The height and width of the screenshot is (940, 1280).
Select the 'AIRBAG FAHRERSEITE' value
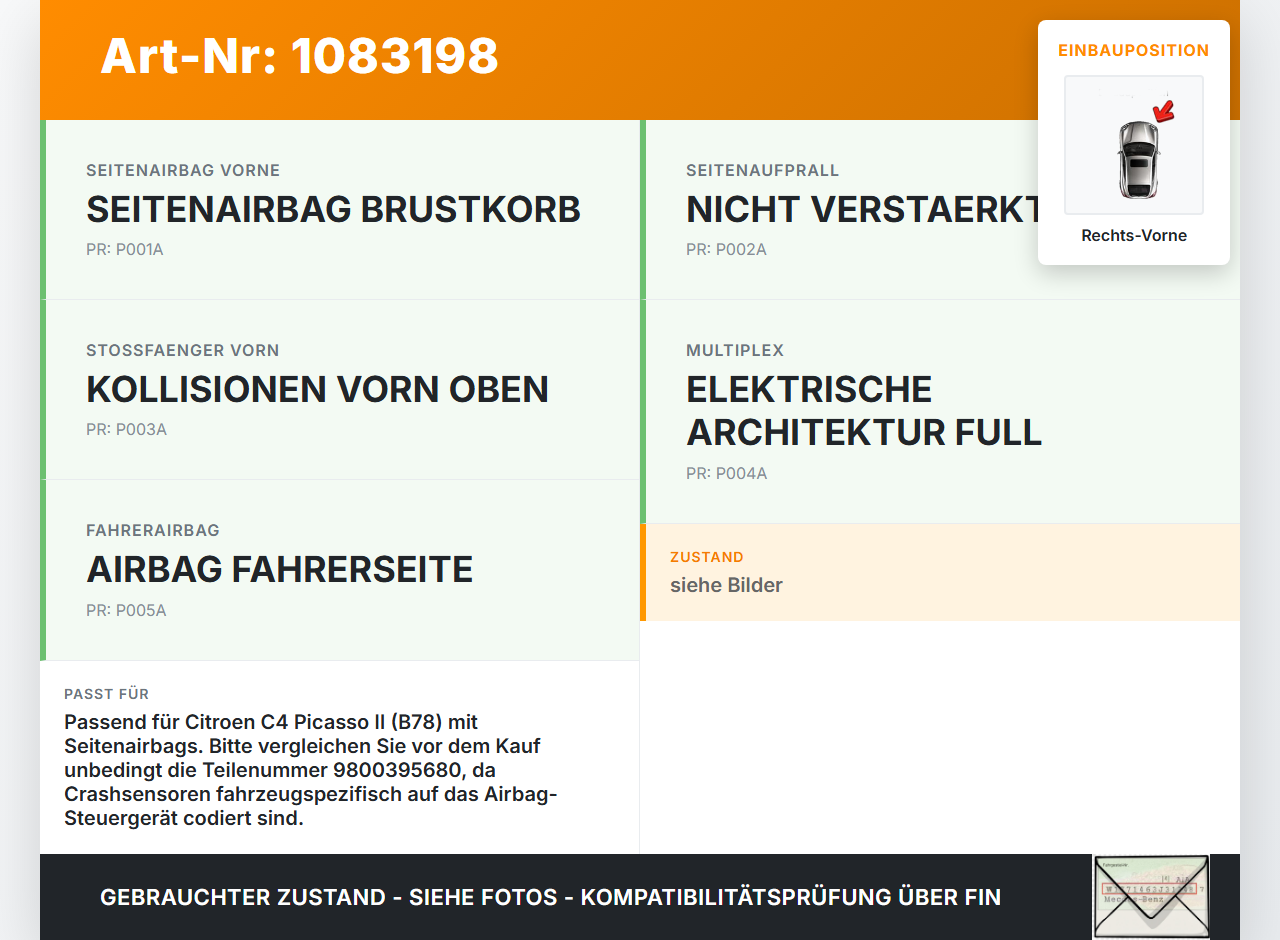click(x=280, y=570)
